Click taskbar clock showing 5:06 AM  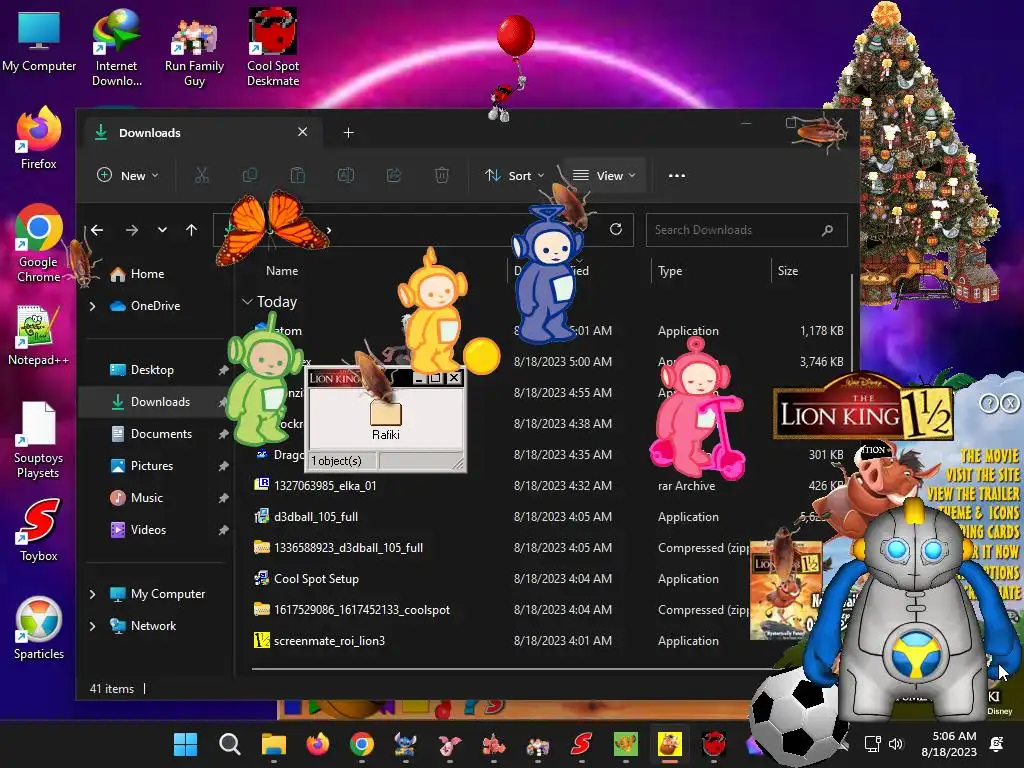tap(950, 744)
